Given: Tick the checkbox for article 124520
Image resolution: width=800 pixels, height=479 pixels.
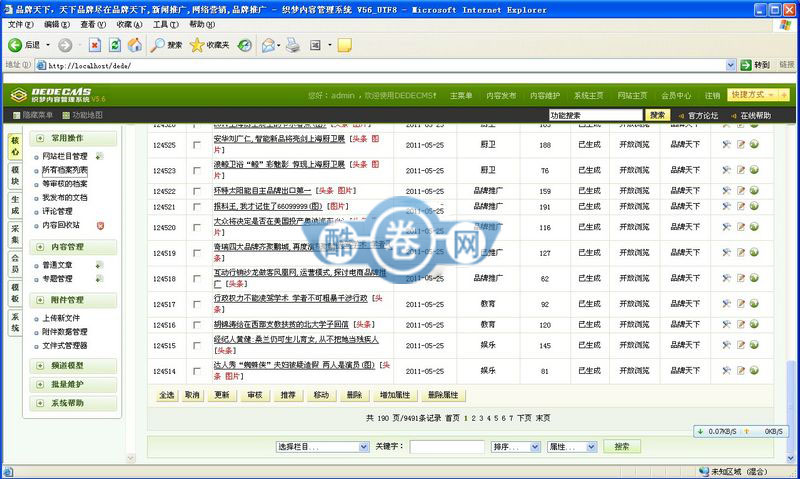Looking at the screenshot, I should click(196, 228).
